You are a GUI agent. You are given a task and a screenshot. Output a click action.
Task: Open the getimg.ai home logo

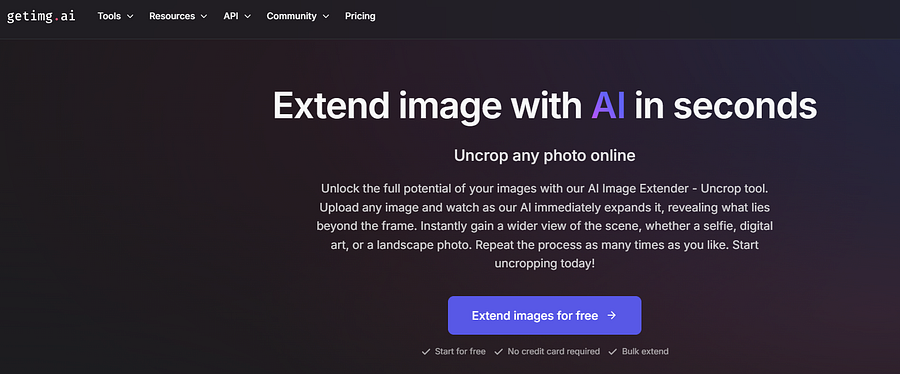(41, 16)
